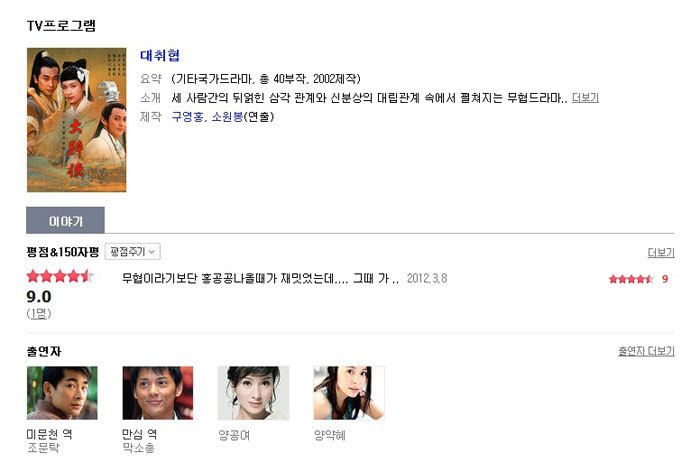This screenshot has height=472, width=700.
Task: Open the 평점주기 rating dropdown
Action: pos(133,252)
